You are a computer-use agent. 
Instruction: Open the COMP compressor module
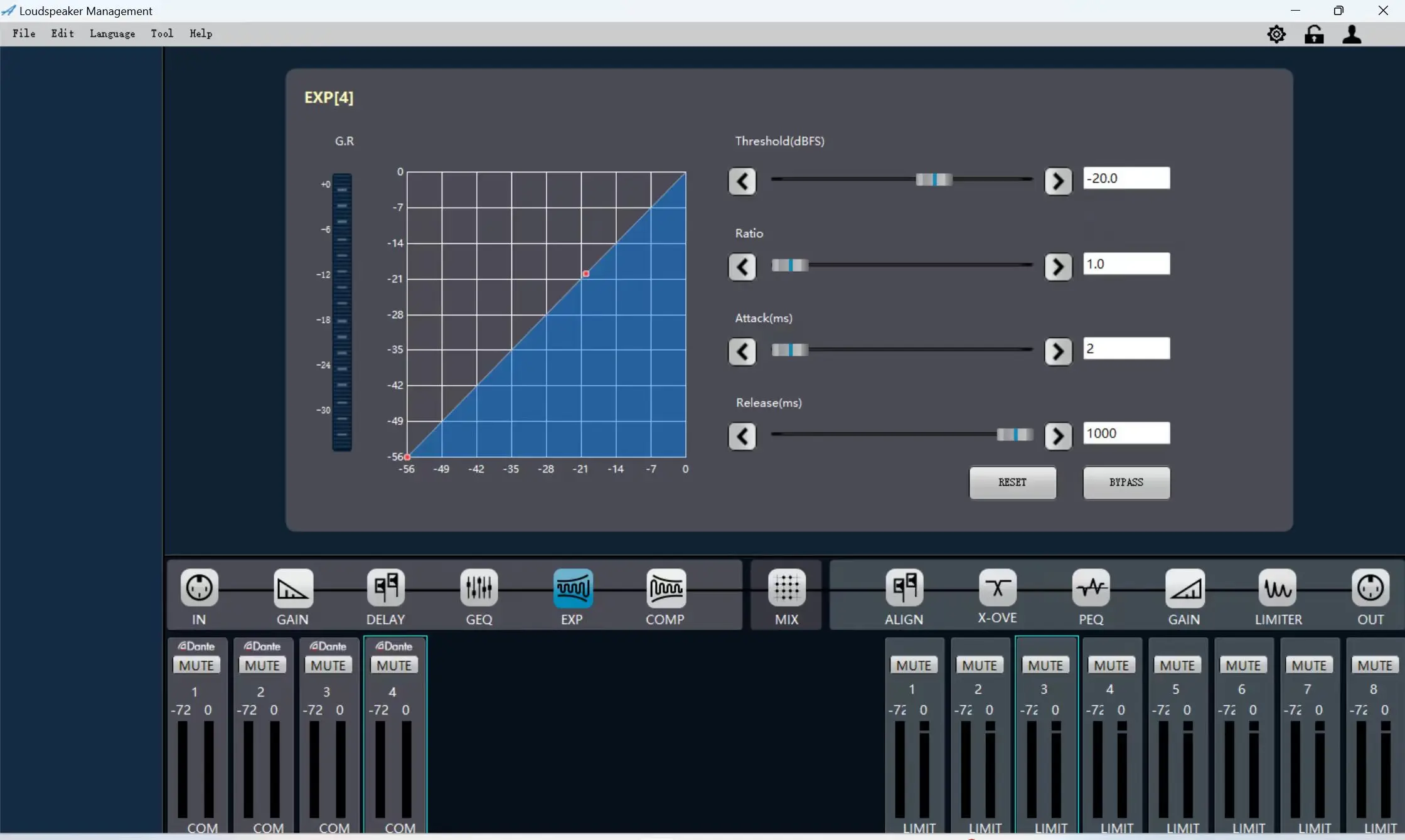point(666,588)
